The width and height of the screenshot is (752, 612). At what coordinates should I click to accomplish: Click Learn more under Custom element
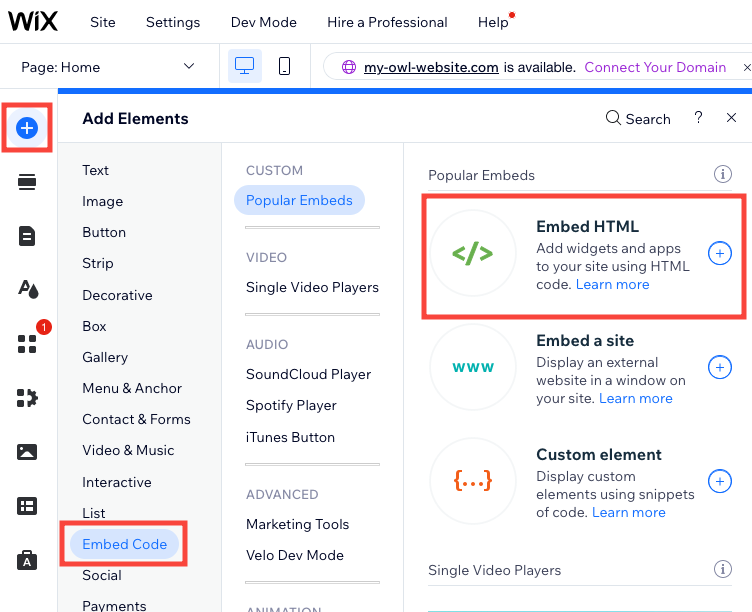click(x=628, y=513)
